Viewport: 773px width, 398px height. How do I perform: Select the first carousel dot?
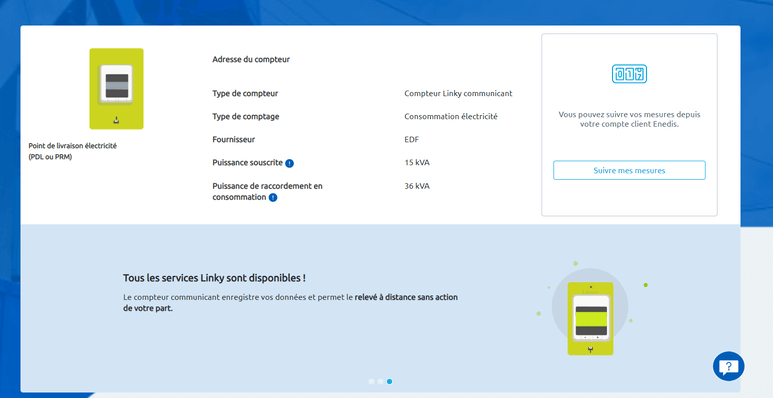[371, 381]
